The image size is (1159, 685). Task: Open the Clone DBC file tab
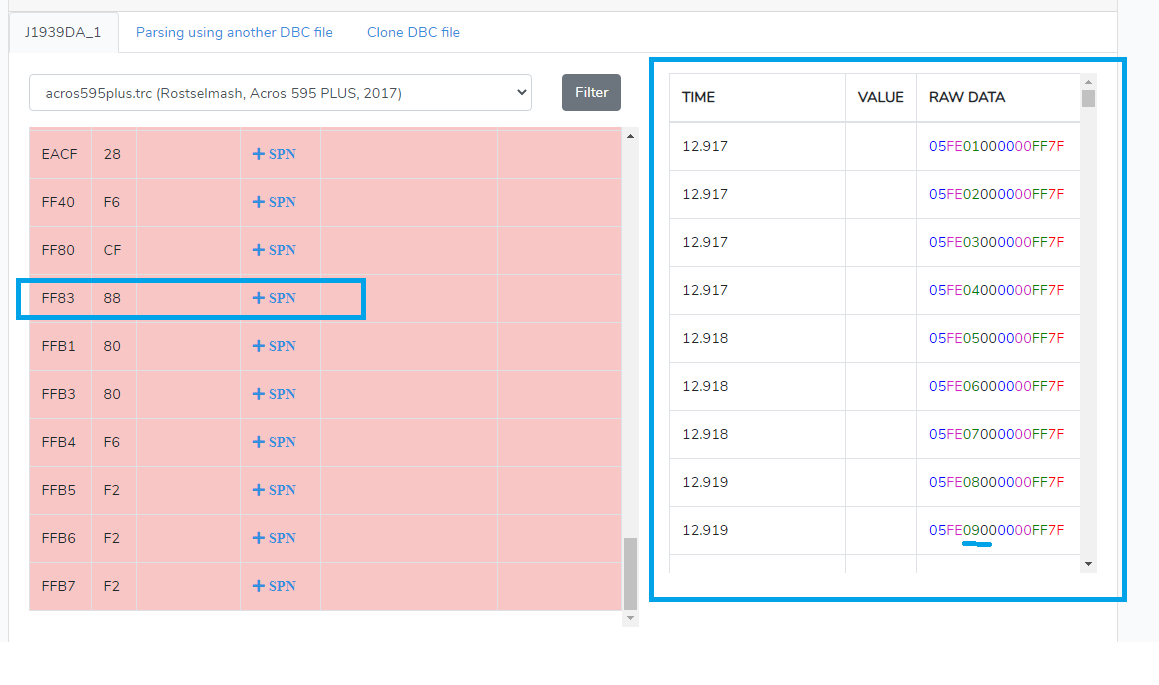pos(413,32)
